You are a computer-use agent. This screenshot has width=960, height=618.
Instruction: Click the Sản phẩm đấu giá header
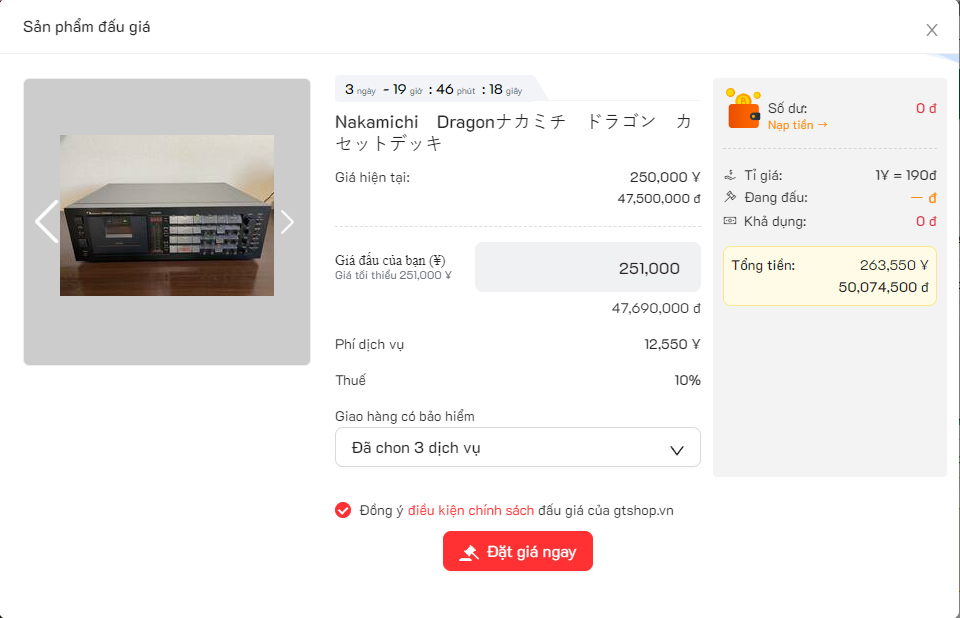[87, 27]
